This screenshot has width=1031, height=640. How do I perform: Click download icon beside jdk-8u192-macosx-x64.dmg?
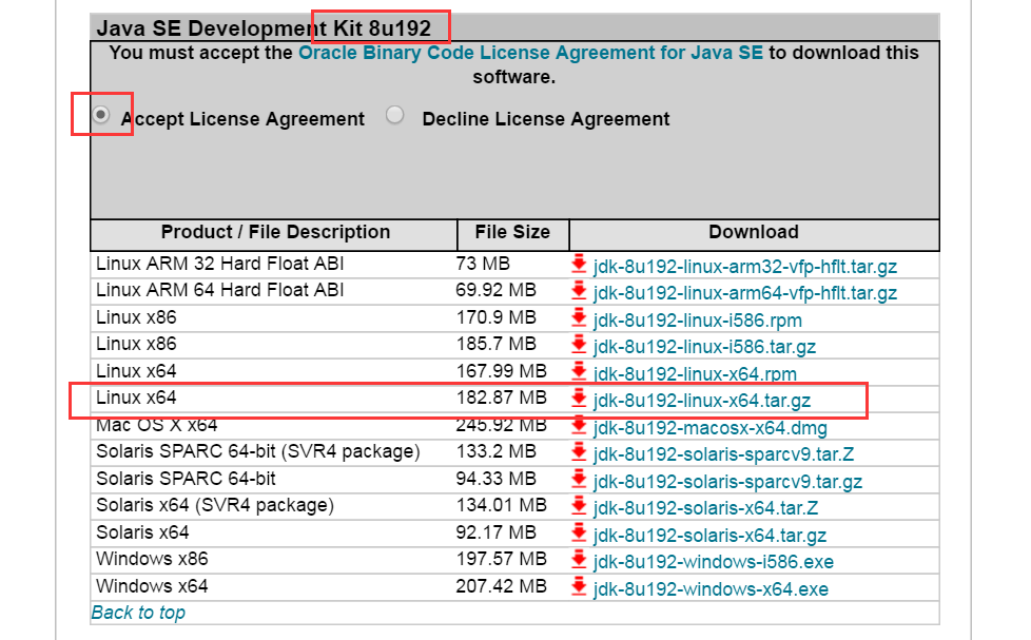[579, 426]
